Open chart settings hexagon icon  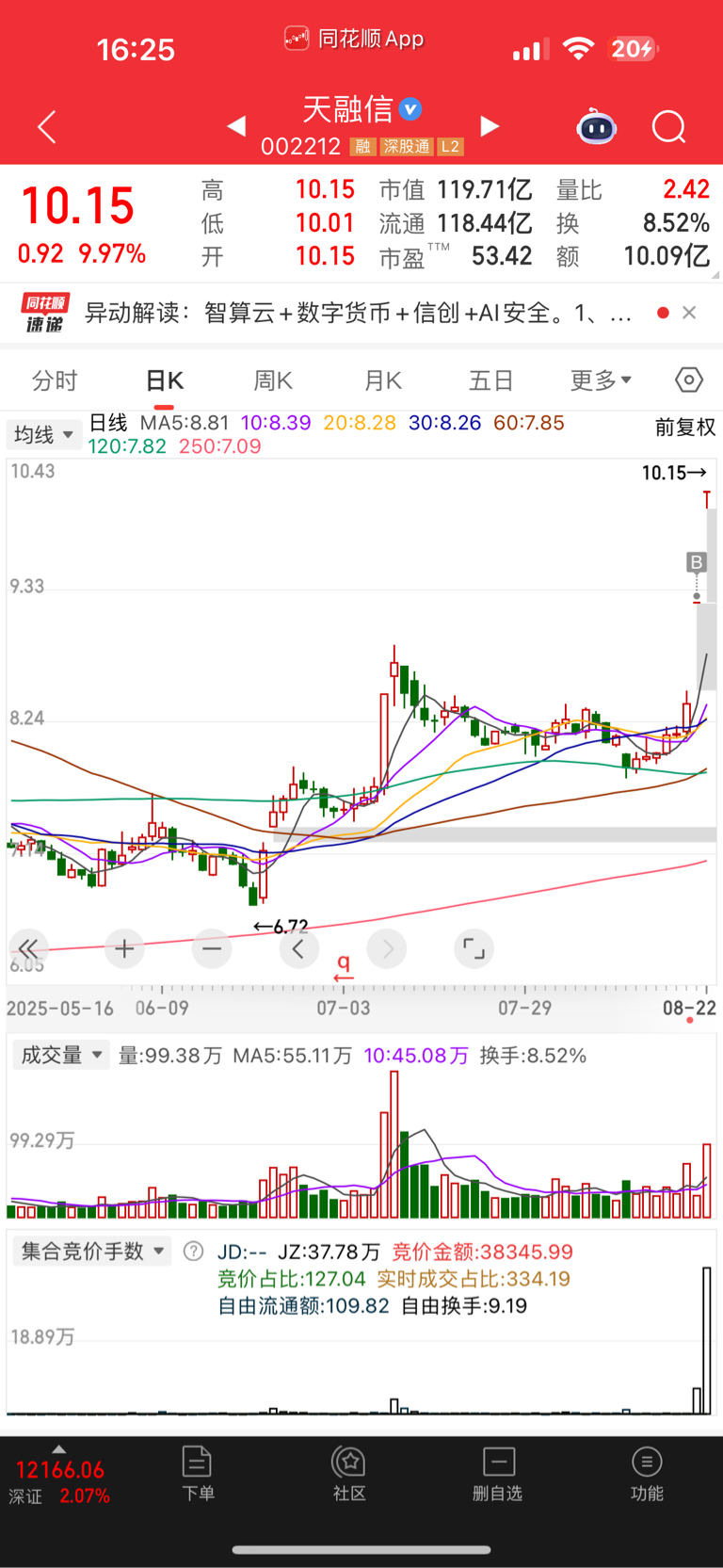click(x=689, y=380)
